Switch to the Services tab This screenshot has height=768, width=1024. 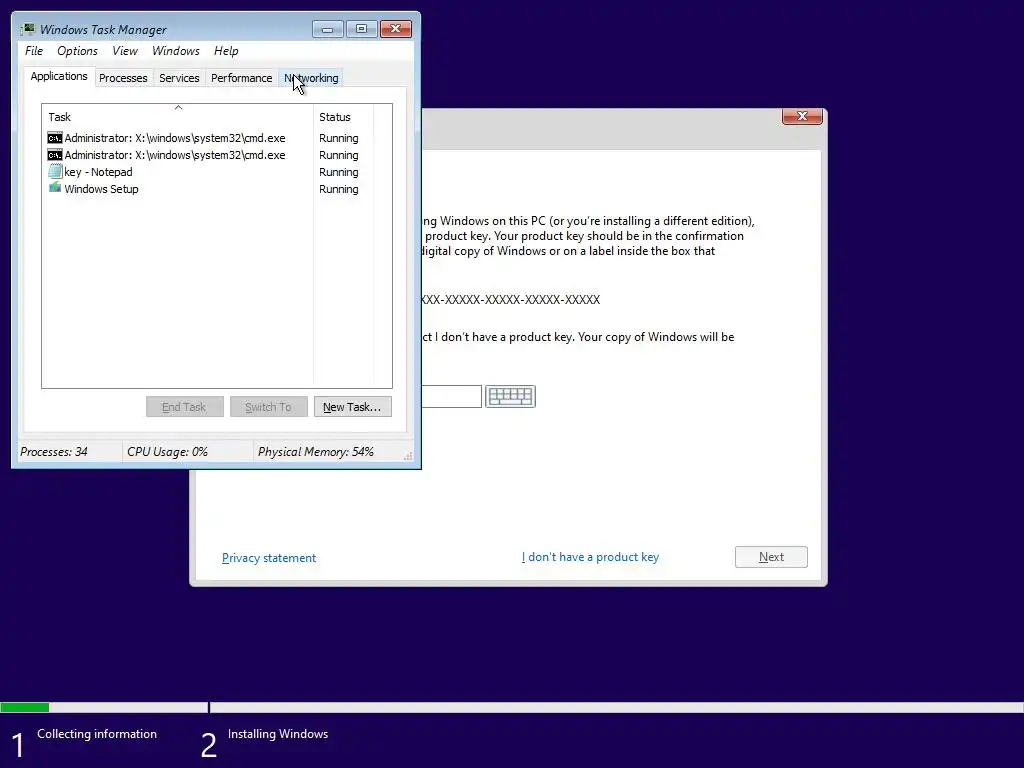(x=179, y=78)
